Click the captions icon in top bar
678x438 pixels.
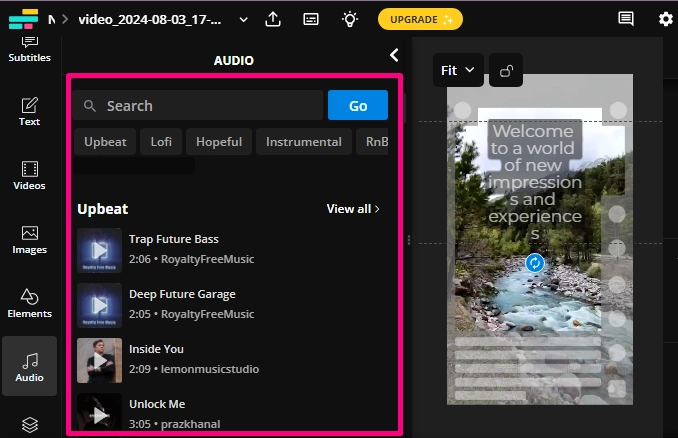311,19
